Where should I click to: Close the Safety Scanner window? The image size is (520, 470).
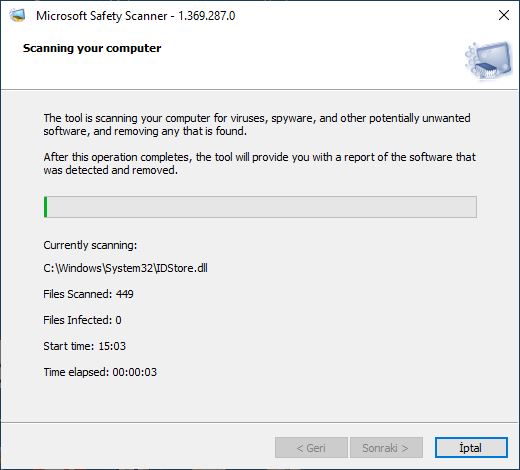[x=504, y=15]
